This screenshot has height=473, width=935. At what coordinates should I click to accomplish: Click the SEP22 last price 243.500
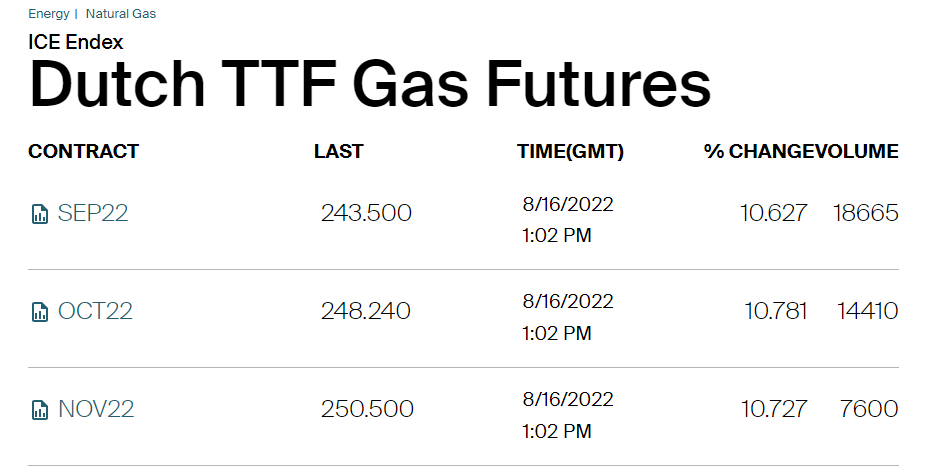(366, 213)
